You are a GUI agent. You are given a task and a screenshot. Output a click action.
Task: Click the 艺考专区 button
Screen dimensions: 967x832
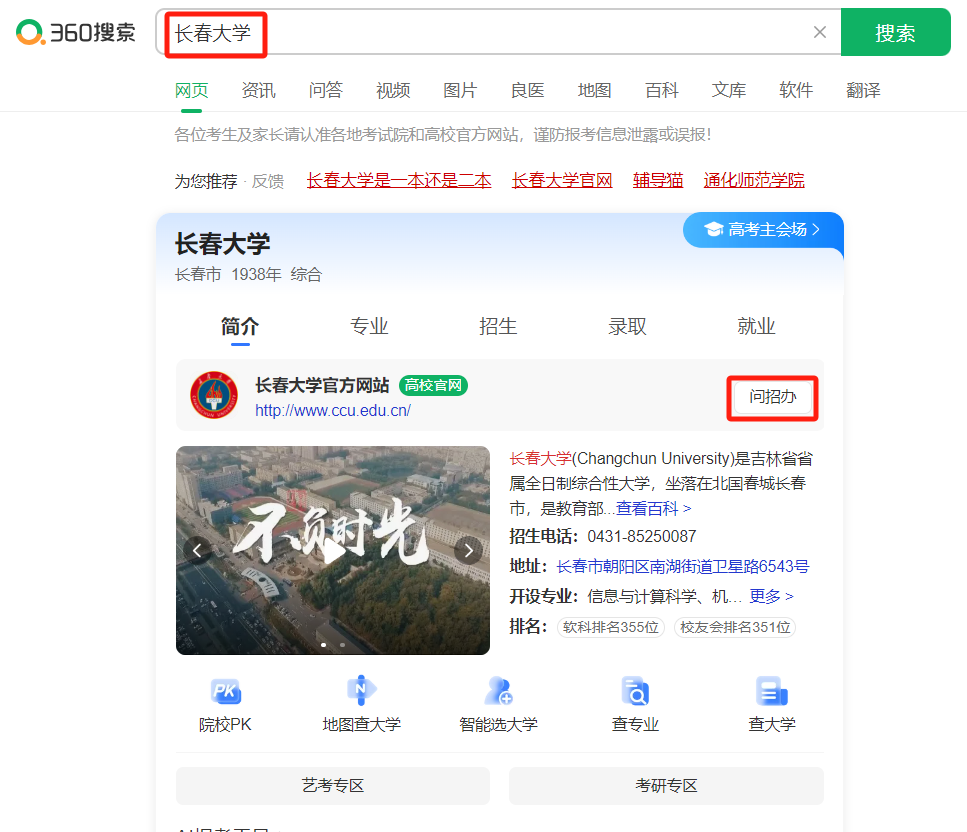333,786
